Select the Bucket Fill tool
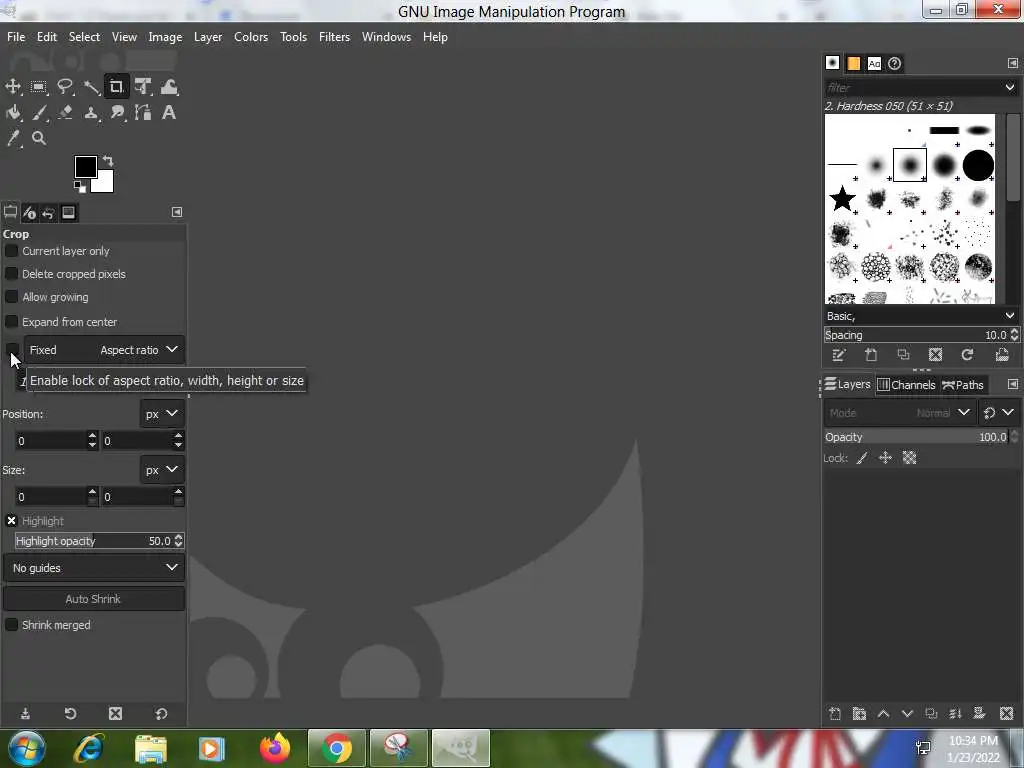 click(13, 113)
